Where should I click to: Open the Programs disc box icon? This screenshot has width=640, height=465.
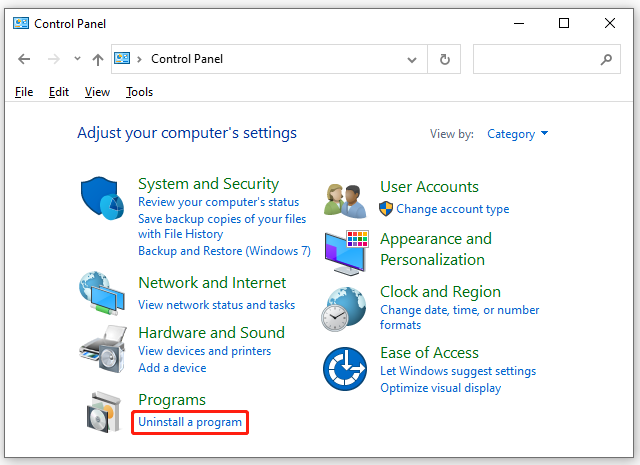(104, 412)
